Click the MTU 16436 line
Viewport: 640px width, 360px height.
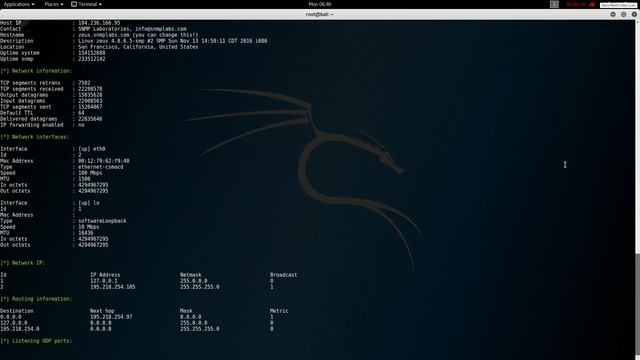click(x=47, y=233)
